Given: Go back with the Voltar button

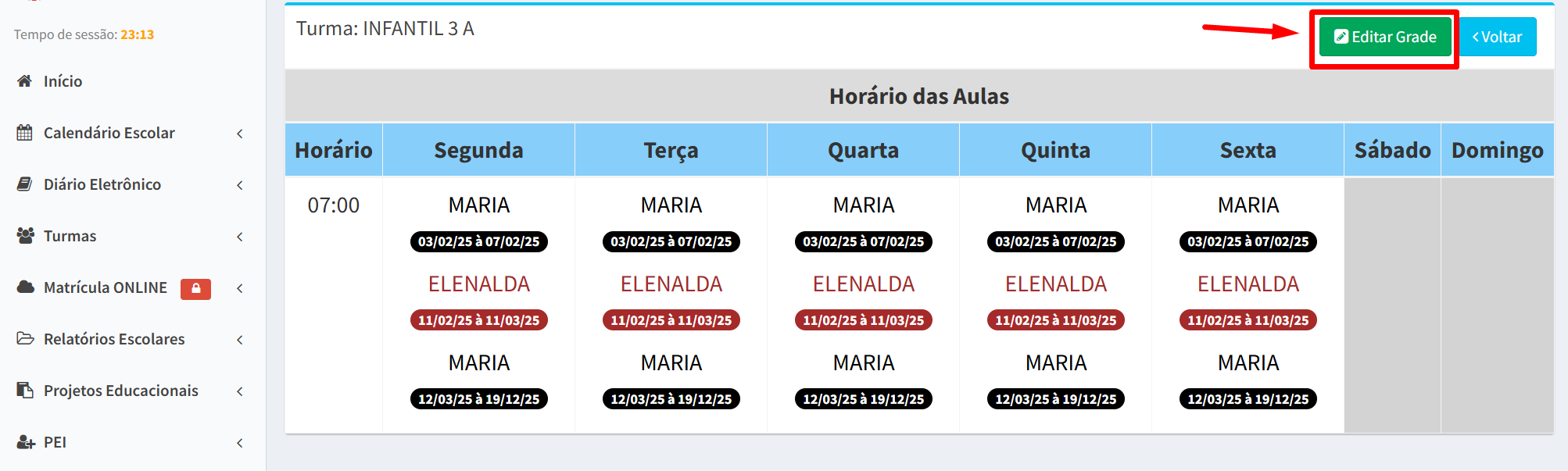Looking at the screenshot, I should tap(1498, 37).
